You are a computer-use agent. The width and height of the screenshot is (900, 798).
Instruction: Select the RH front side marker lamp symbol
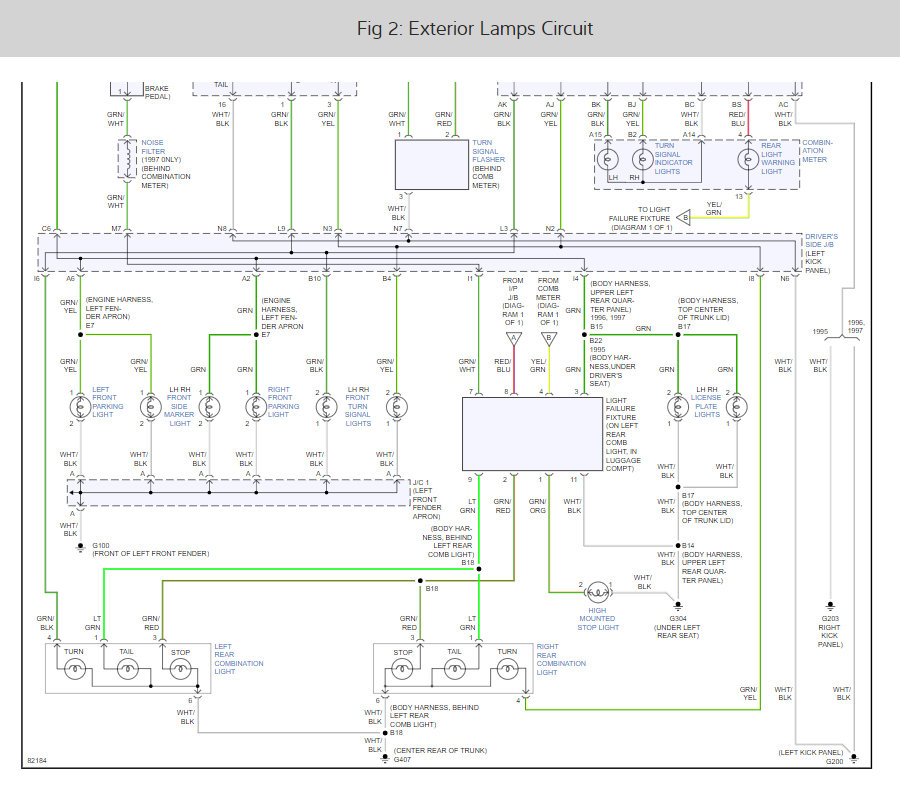click(x=210, y=407)
